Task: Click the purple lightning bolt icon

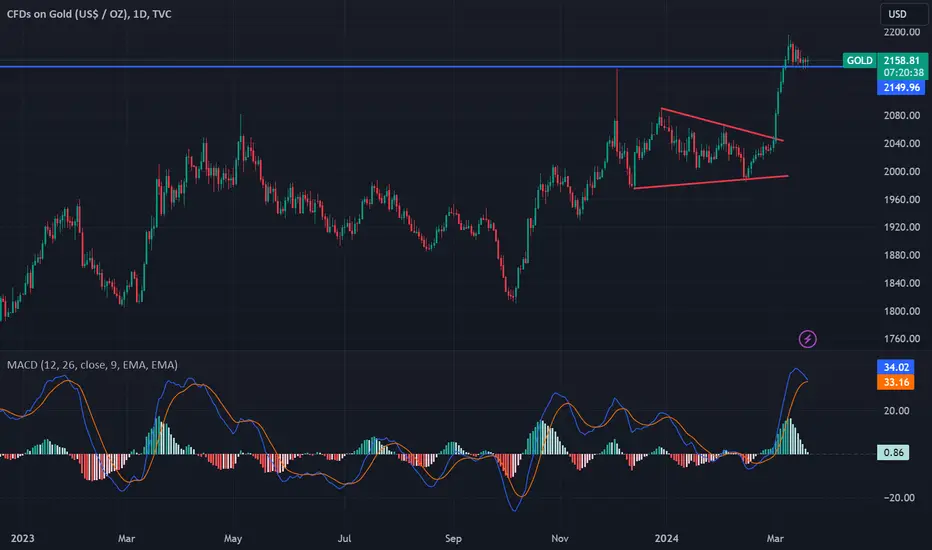Action: (807, 340)
